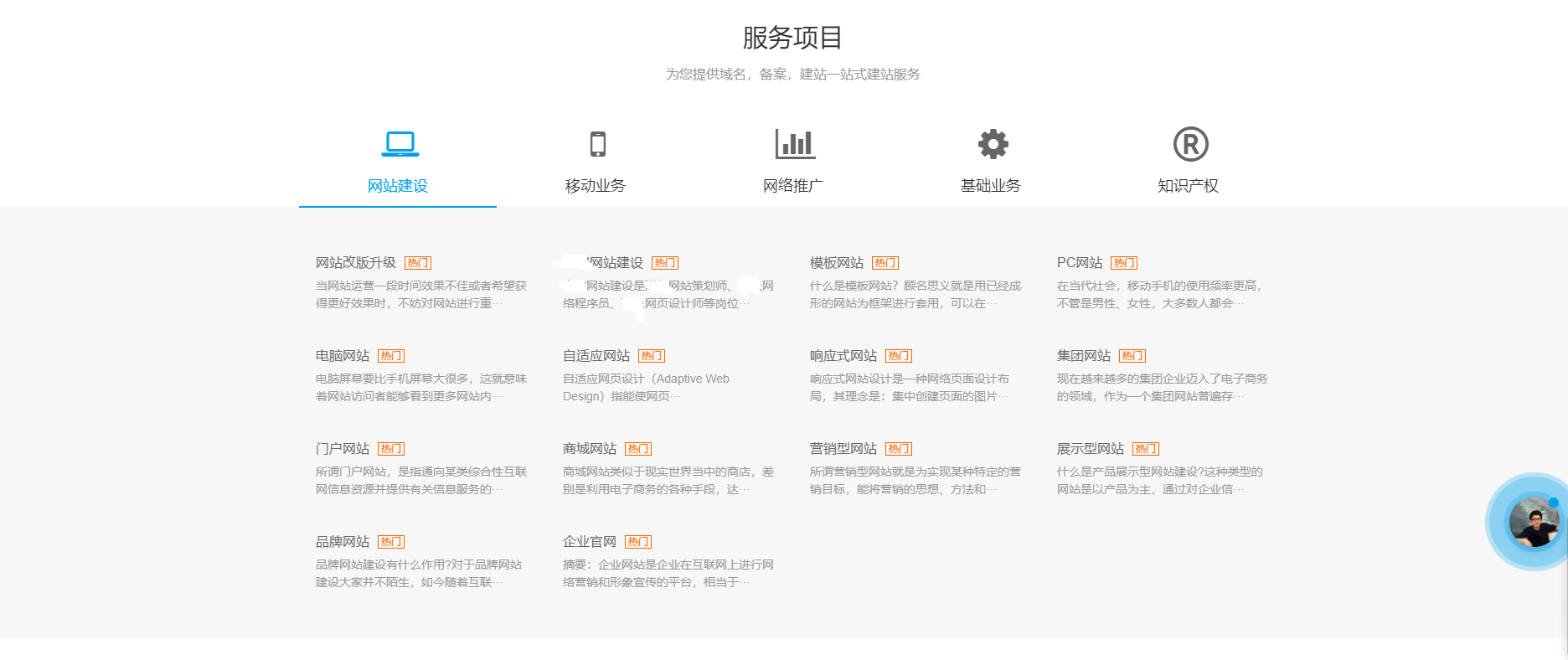
Task: Click description starting 现在越来越多的集团企业
Action: (x=1163, y=388)
